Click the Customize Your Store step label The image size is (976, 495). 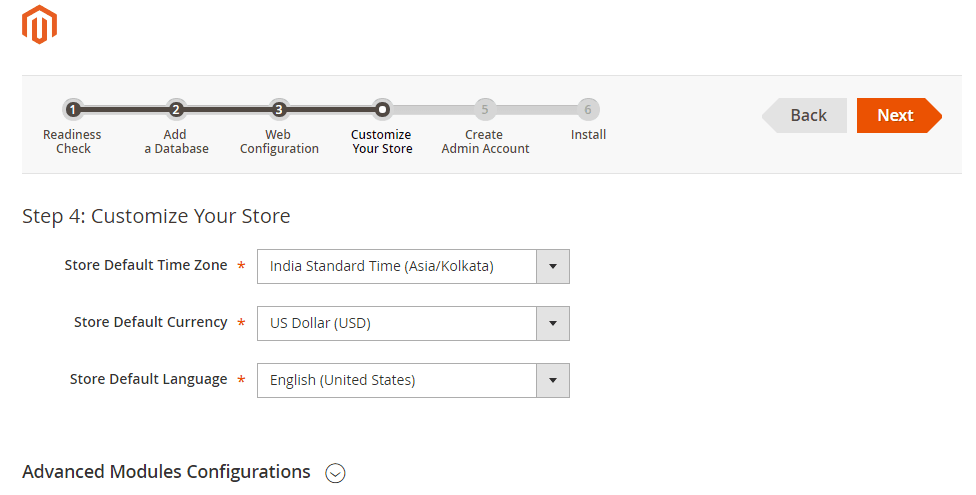pos(382,141)
